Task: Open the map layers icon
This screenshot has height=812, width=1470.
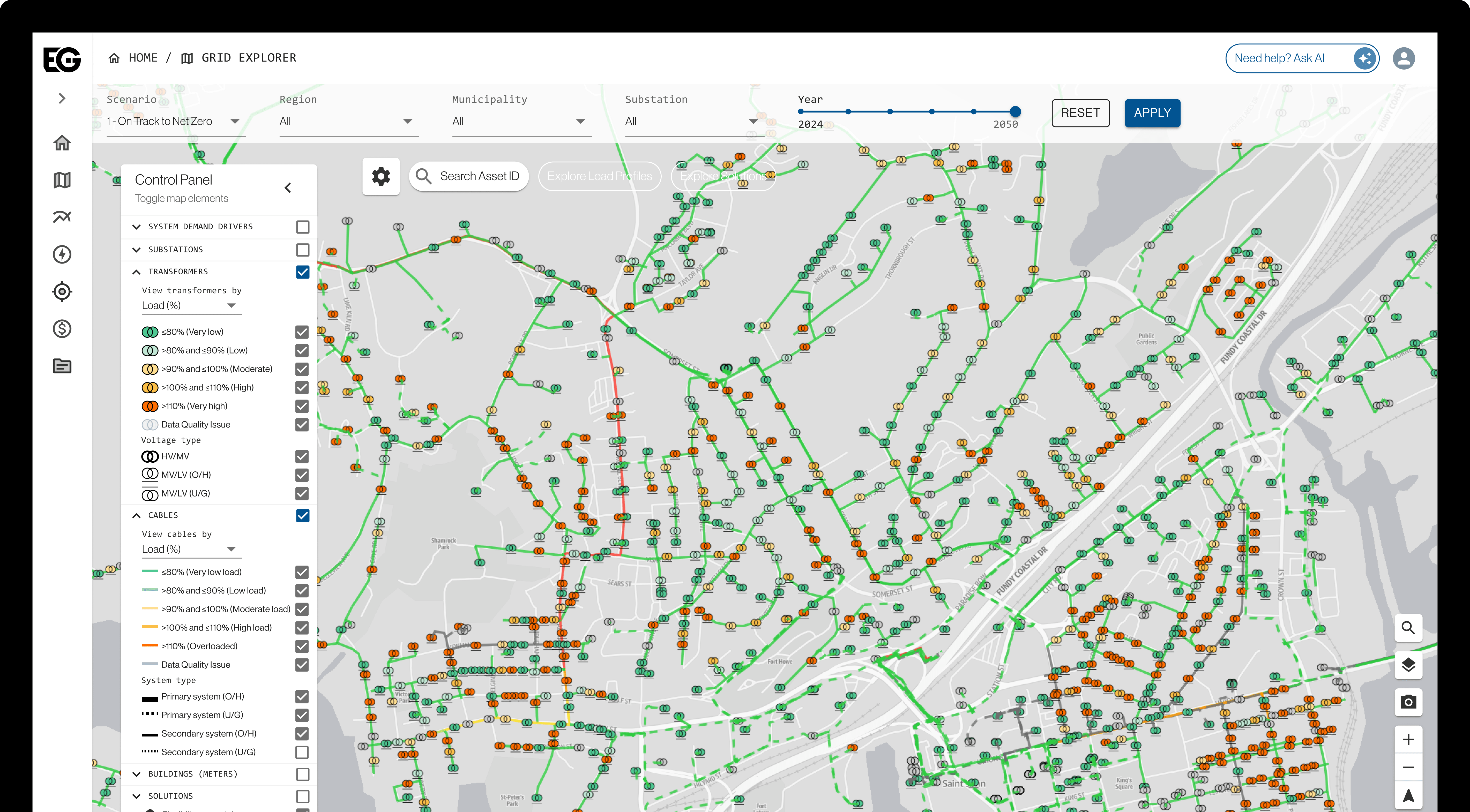Action: [1408, 665]
